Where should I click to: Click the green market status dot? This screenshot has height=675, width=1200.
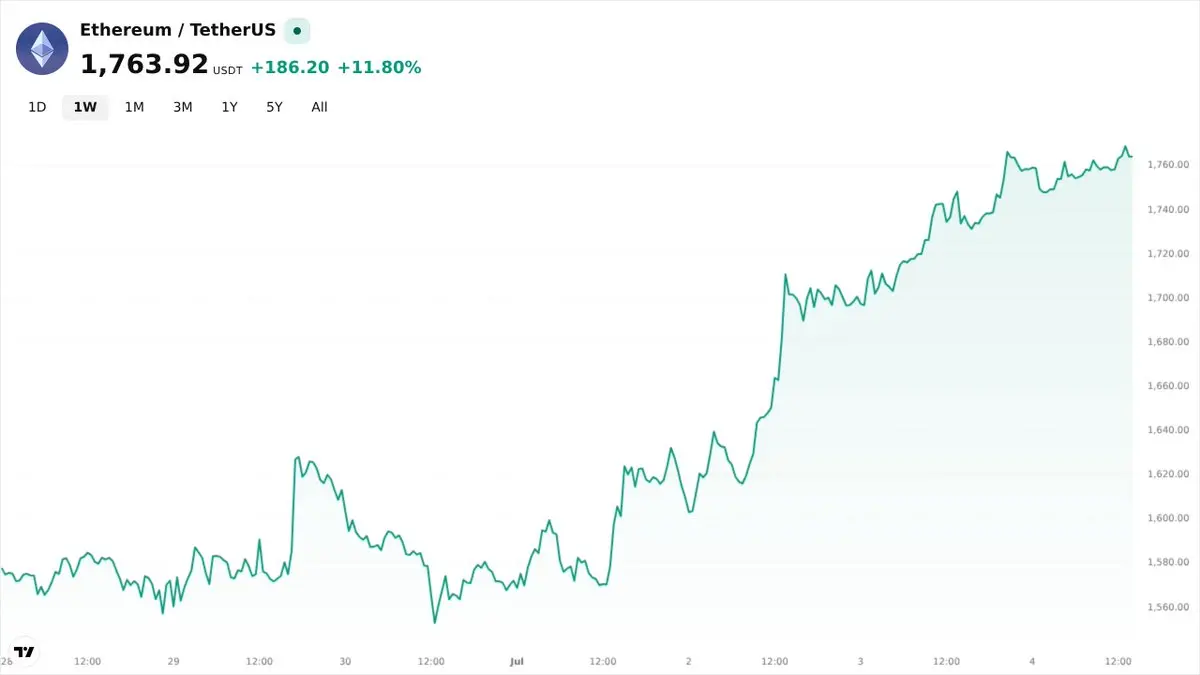(297, 31)
